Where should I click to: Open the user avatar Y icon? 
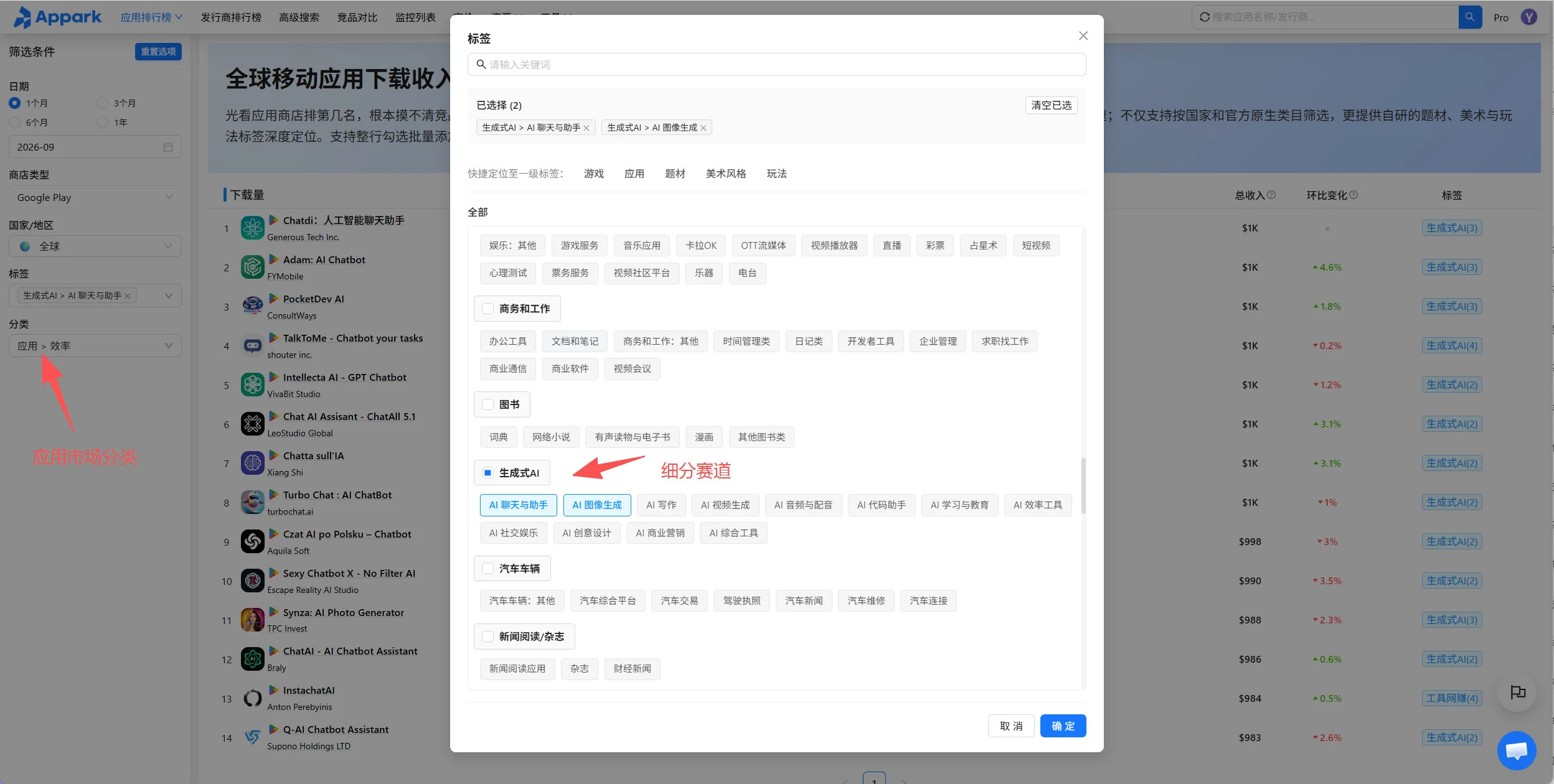1529,17
